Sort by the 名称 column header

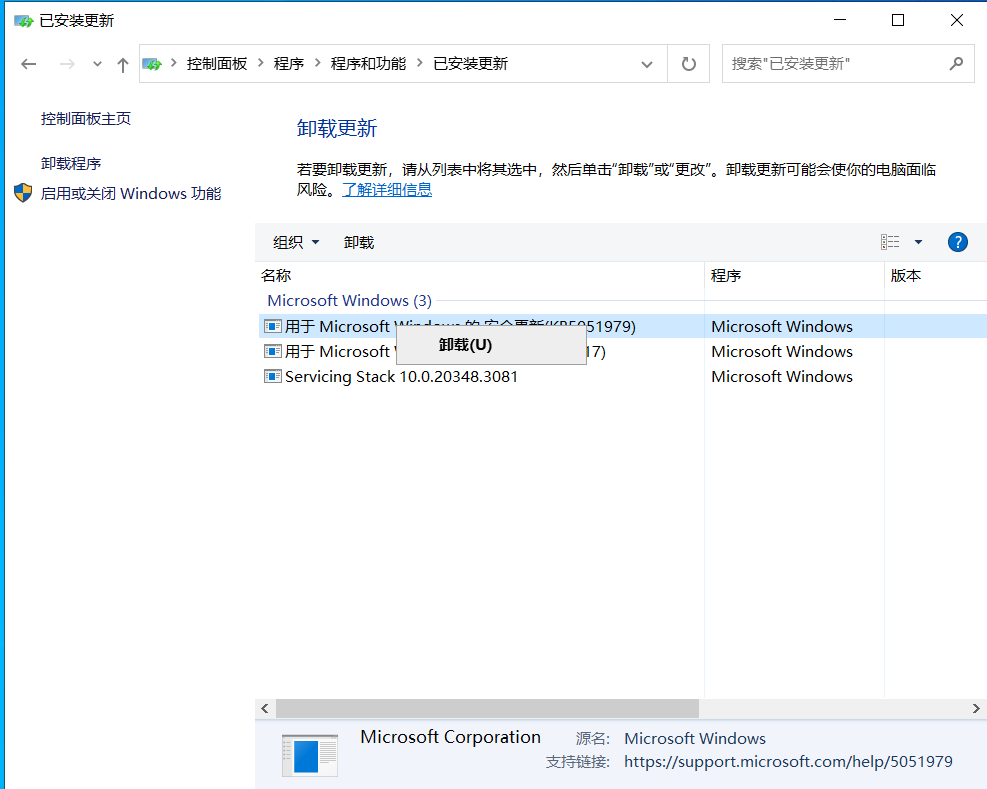(x=482, y=275)
